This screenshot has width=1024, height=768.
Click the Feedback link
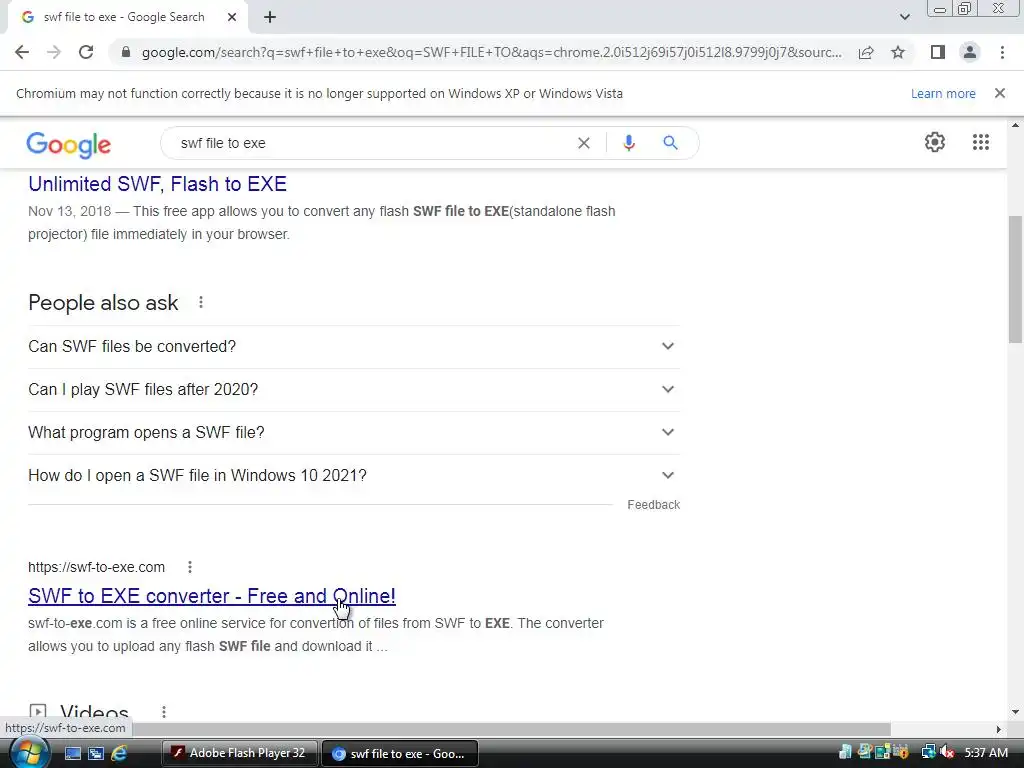point(654,505)
